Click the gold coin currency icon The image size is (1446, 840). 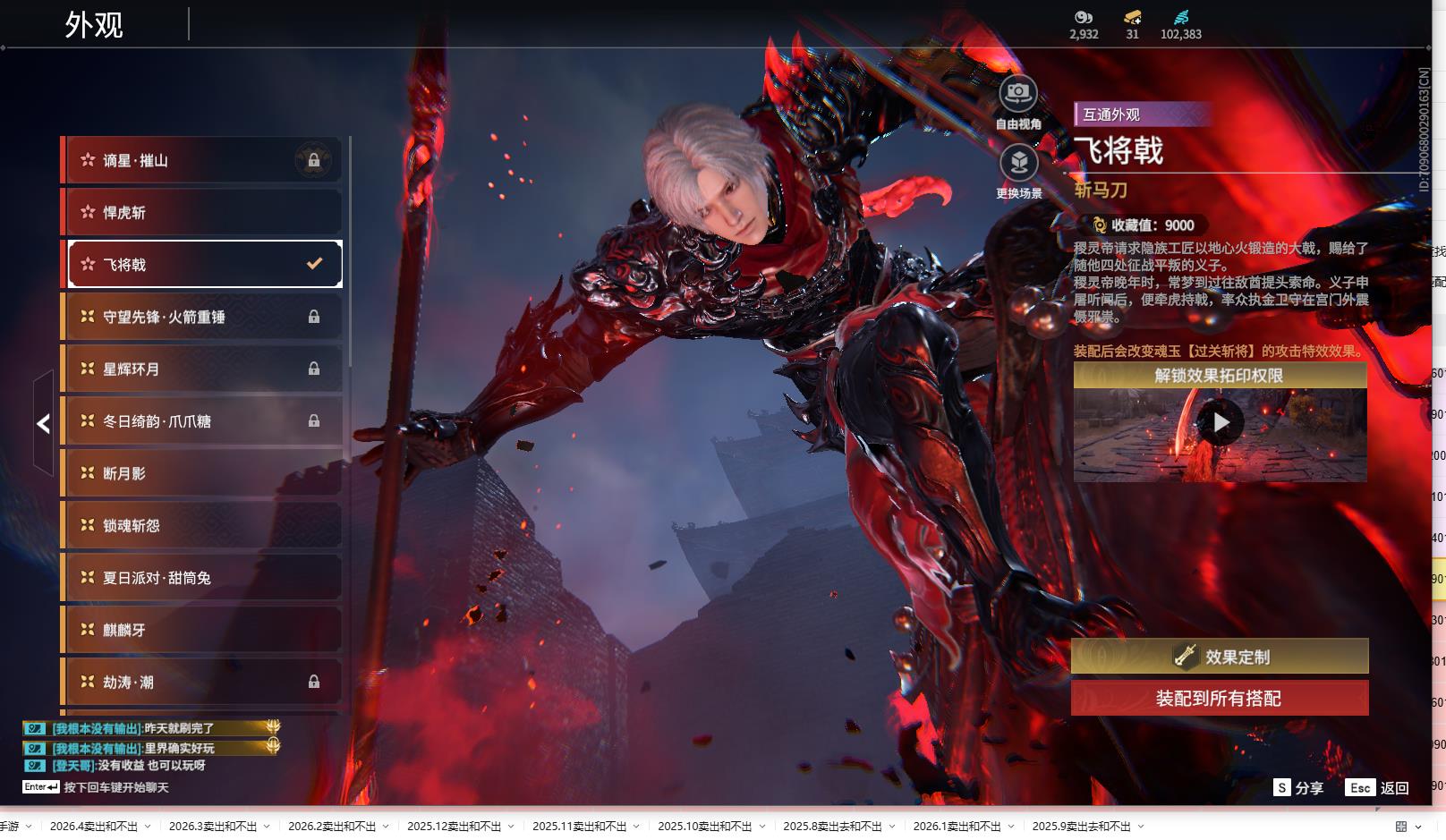(x=1083, y=17)
